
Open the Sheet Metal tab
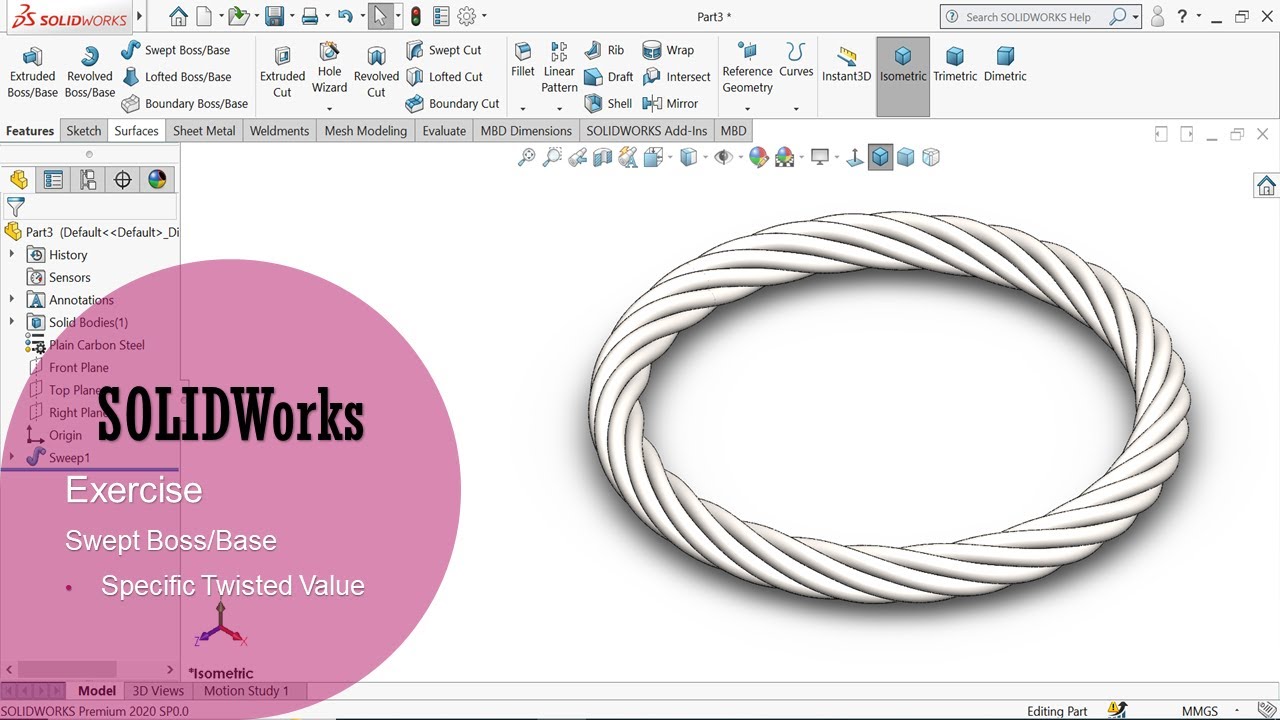click(204, 131)
